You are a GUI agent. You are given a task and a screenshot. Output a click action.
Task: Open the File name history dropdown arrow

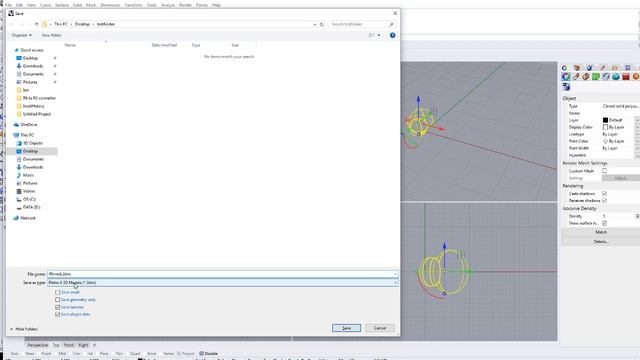coord(395,274)
